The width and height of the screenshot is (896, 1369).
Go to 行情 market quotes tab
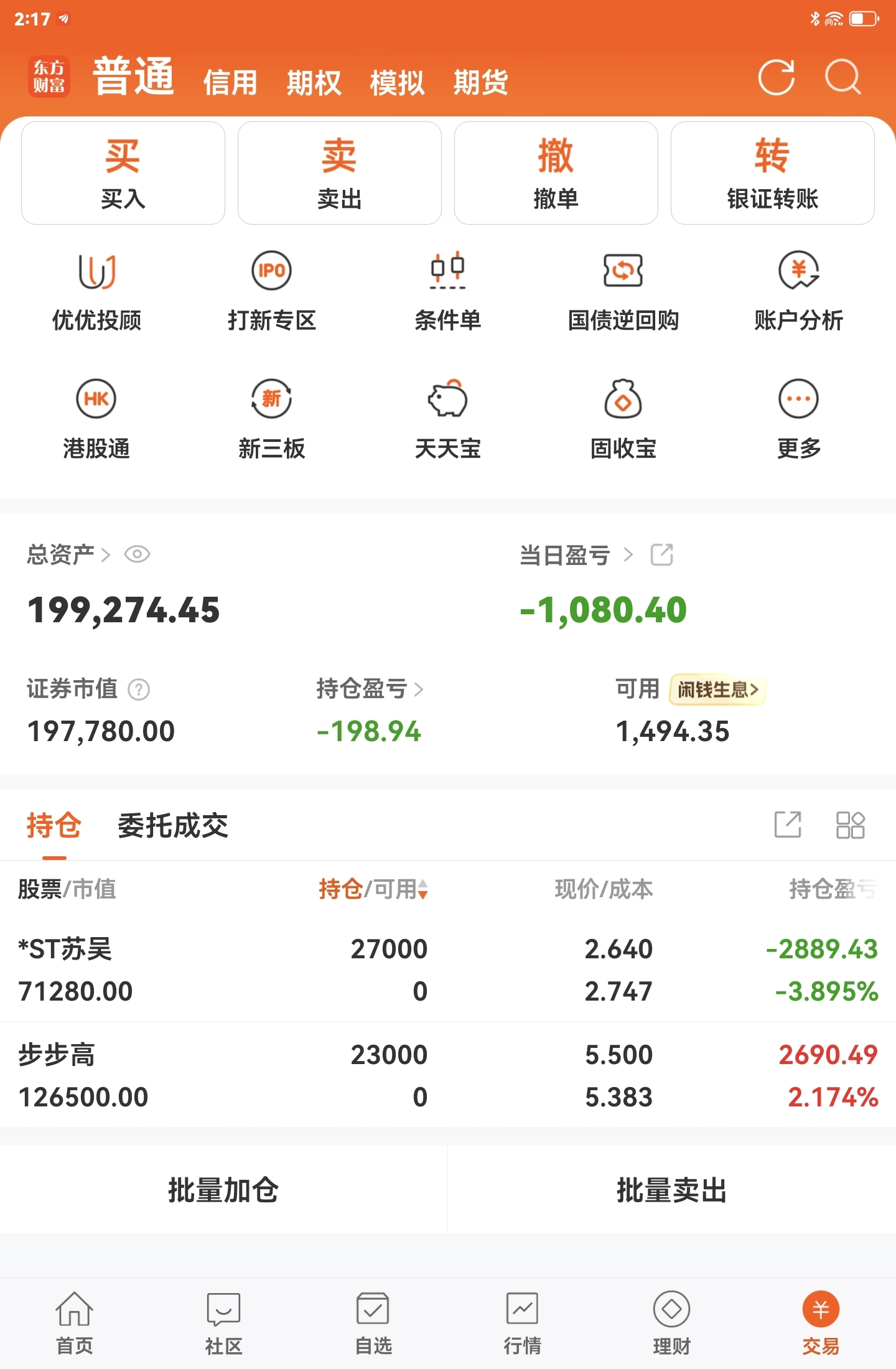523,1323
